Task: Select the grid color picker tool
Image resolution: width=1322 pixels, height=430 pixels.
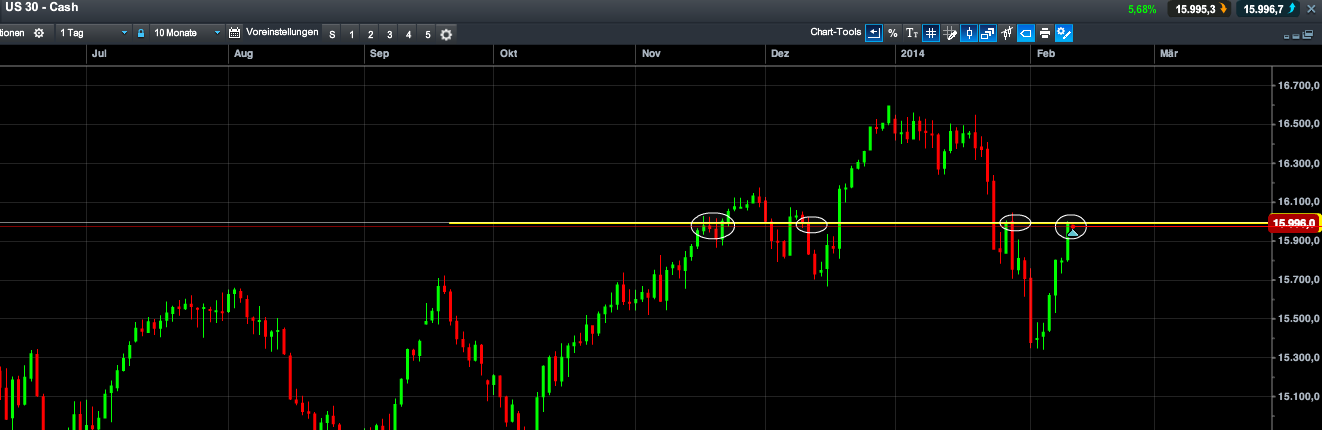Action: [950, 33]
